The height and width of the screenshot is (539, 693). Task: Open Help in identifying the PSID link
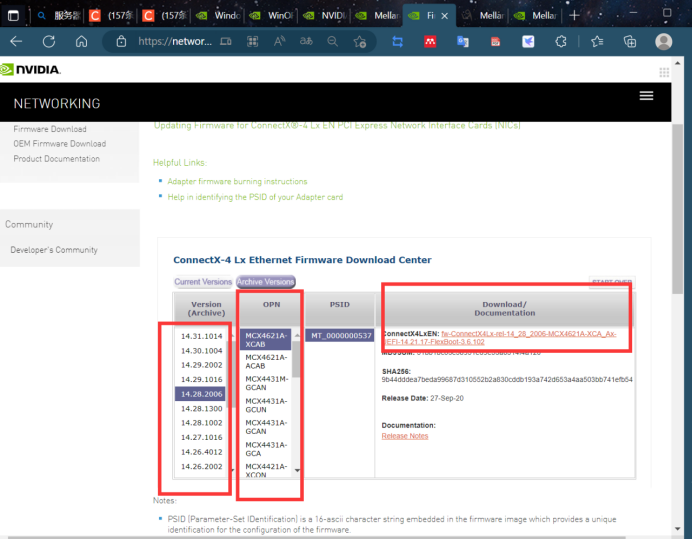click(x=255, y=197)
